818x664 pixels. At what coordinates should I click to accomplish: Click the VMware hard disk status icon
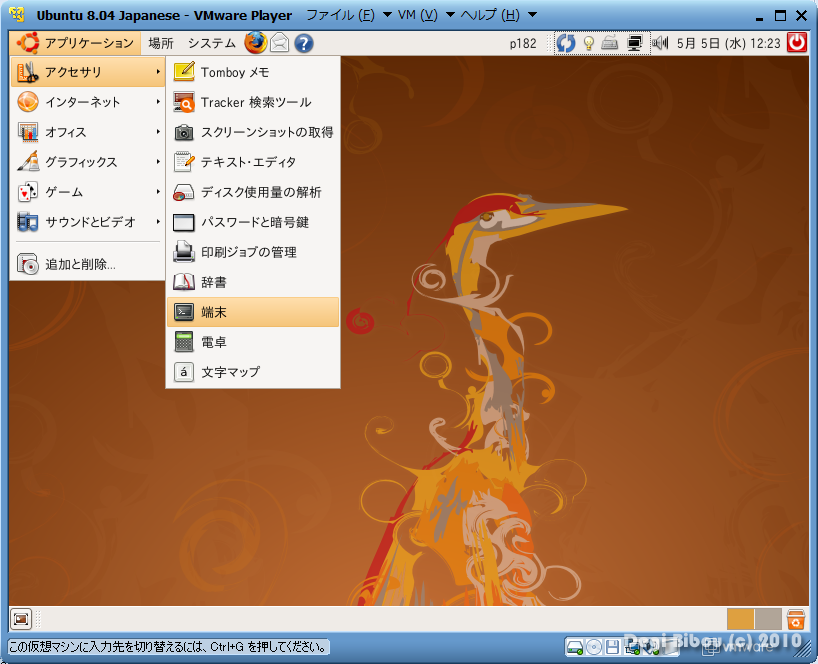[575, 648]
